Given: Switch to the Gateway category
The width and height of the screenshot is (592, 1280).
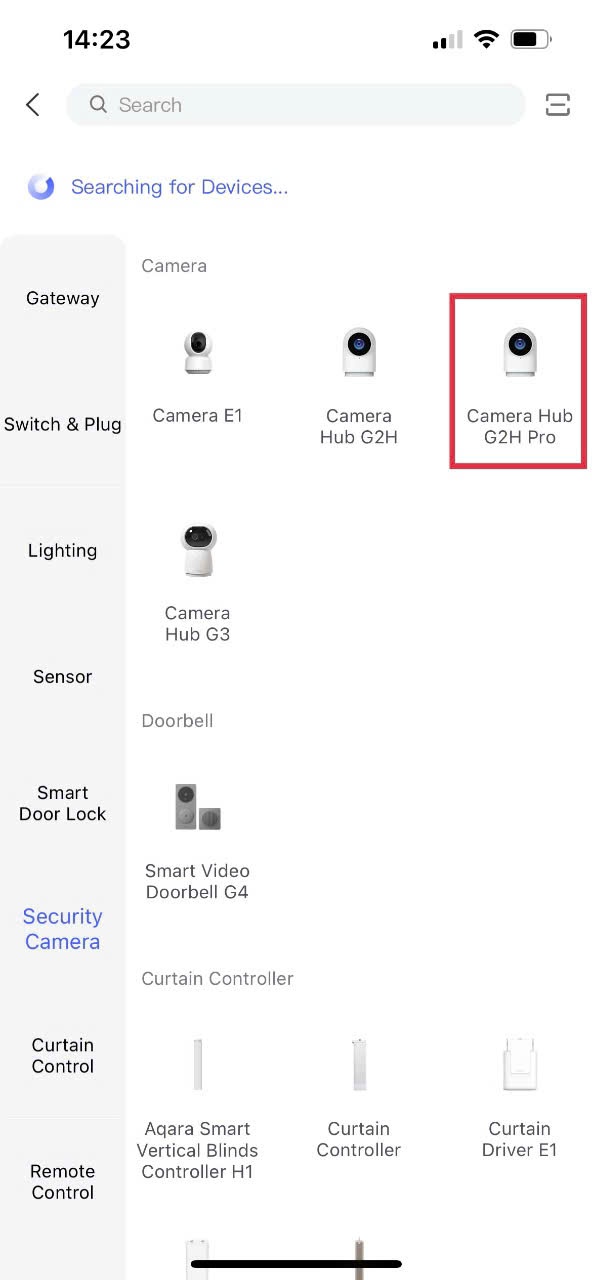Looking at the screenshot, I should tap(62, 297).
